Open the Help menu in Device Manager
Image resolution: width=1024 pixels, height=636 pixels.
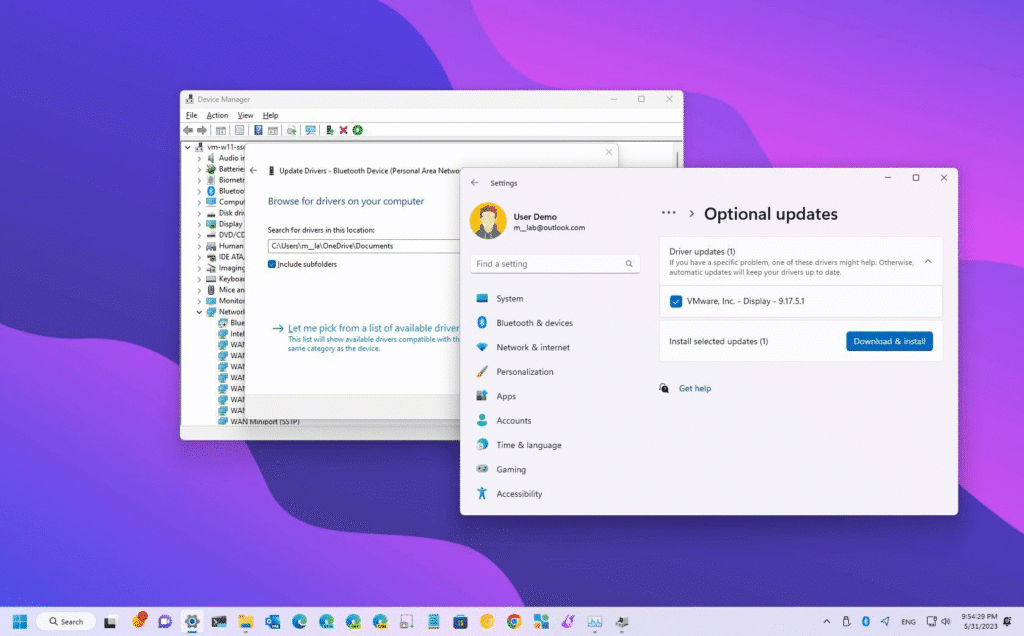point(270,115)
